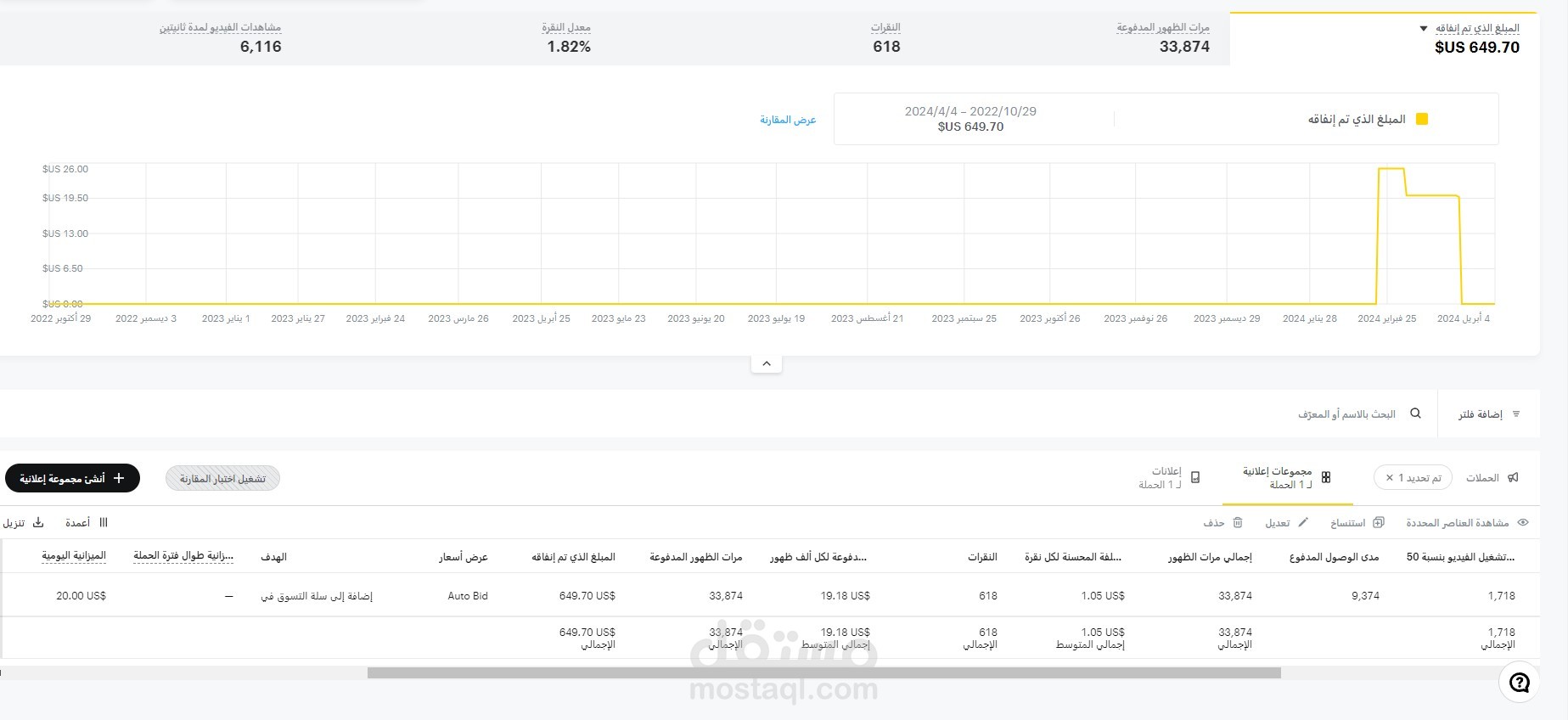Click the run split test button (تشغيل اختبار المقارنة)
The height and width of the screenshot is (720, 1568).
pyautogui.click(x=222, y=479)
